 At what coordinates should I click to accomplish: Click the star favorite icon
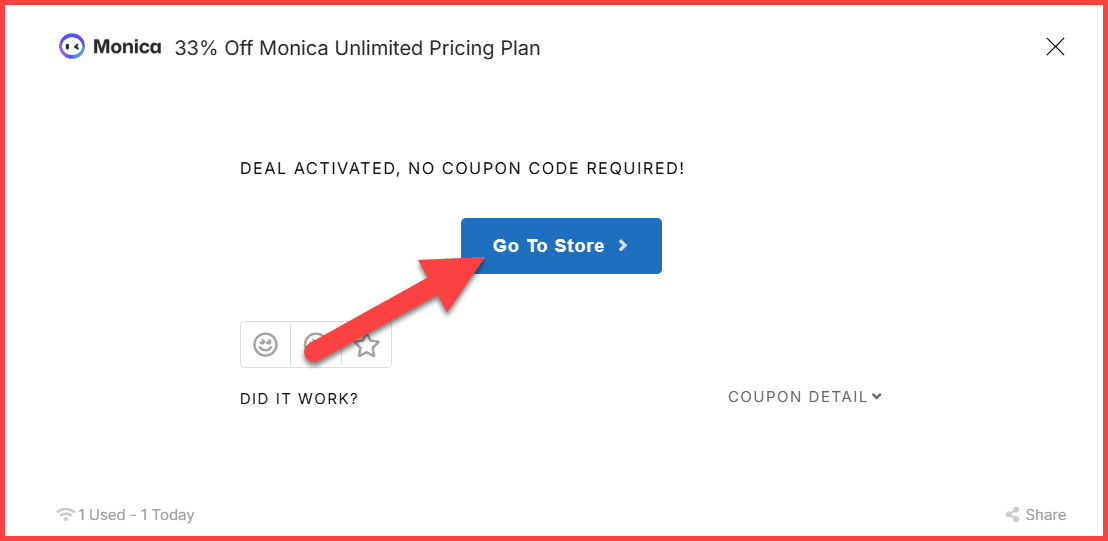367,345
